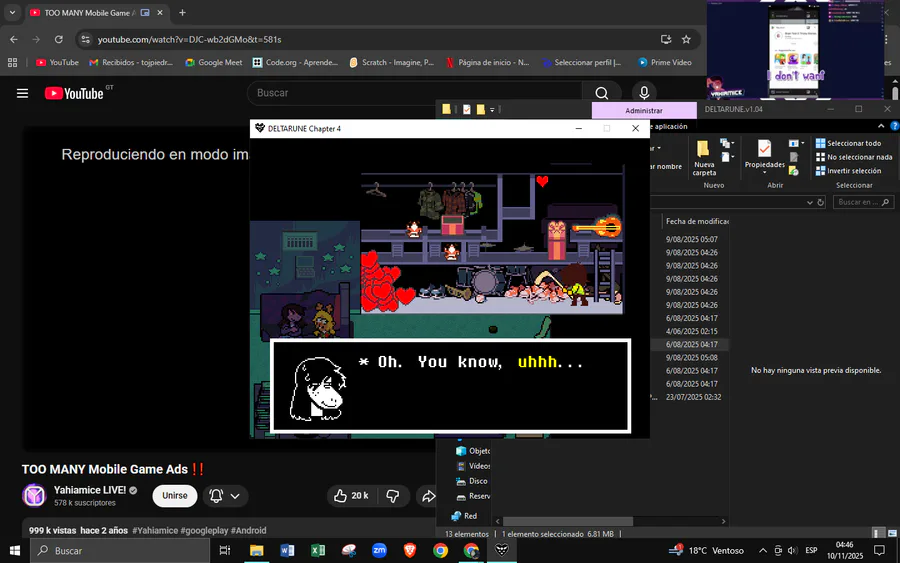Viewport: 900px width, 563px height.
Task: Open Zoom from the taskbar
Action: click(379, 551)
